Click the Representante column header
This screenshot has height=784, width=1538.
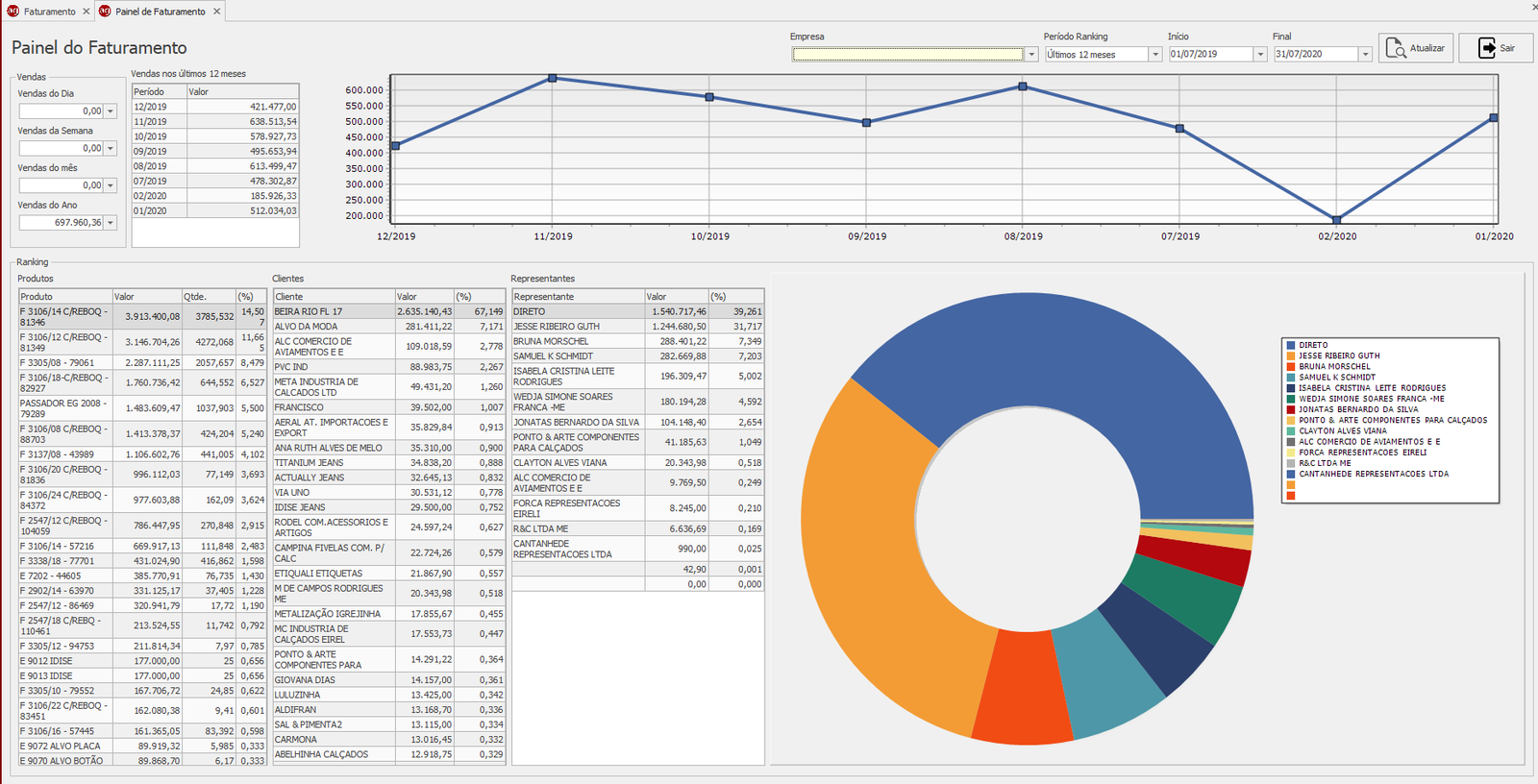(x=577, y=297)
